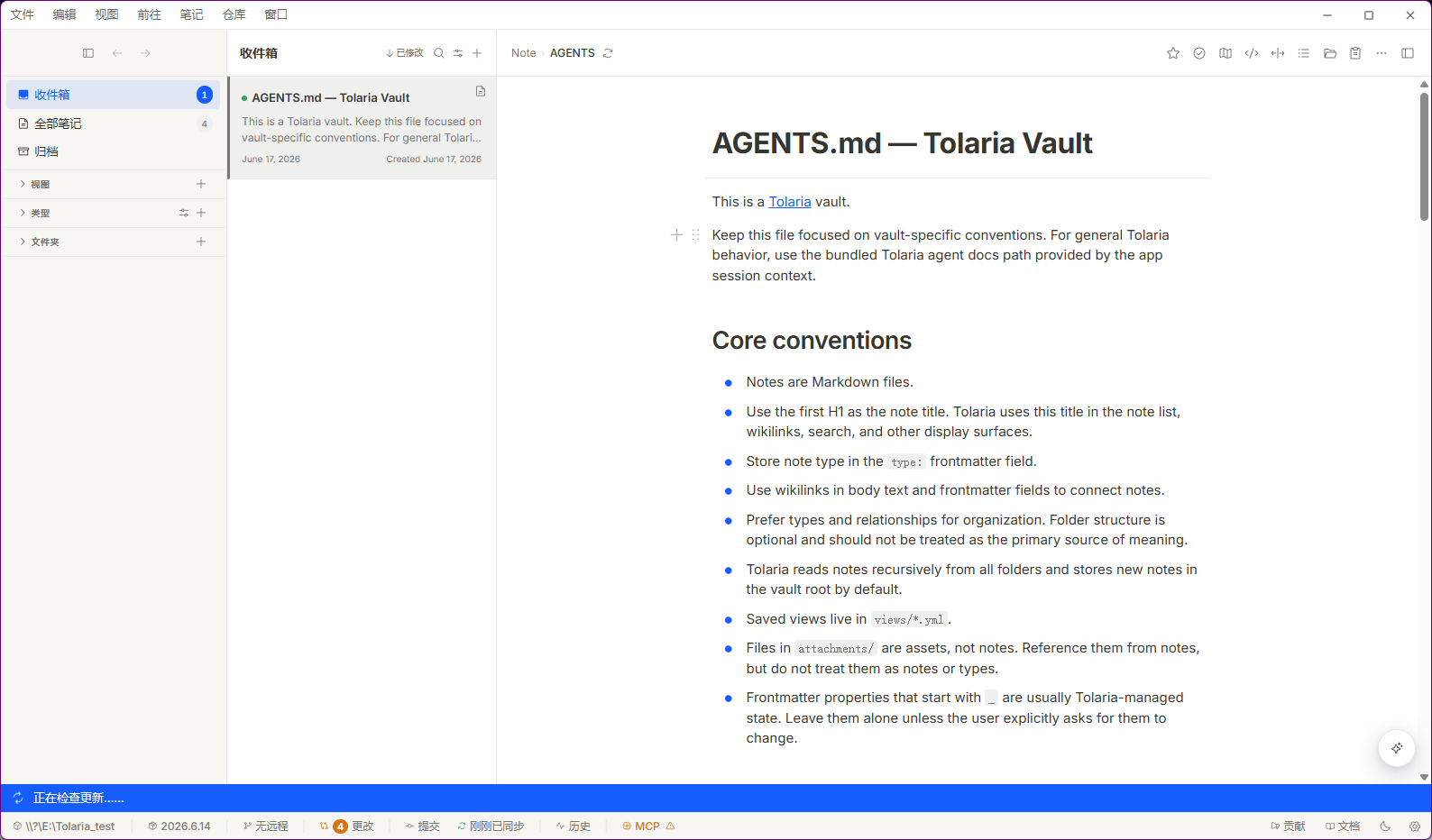This screenshot has height=840, width=1432.
Task: Favorite the note with the star icon
Action: pyautogui.click(x=1173, y=53)
